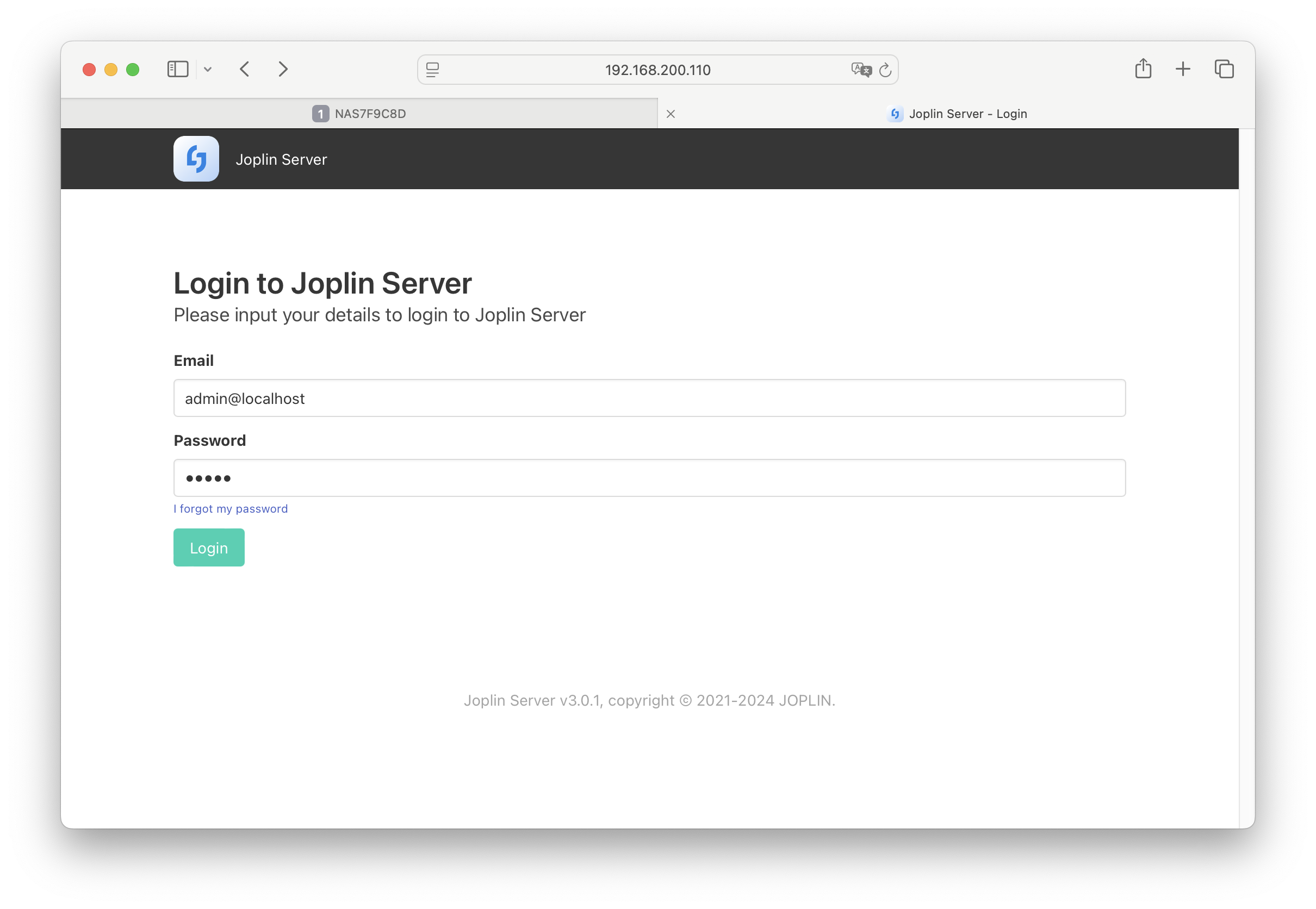Close the Joplin Server tab with X
This screenshot has width=1316, height=909.
point(671,114)
